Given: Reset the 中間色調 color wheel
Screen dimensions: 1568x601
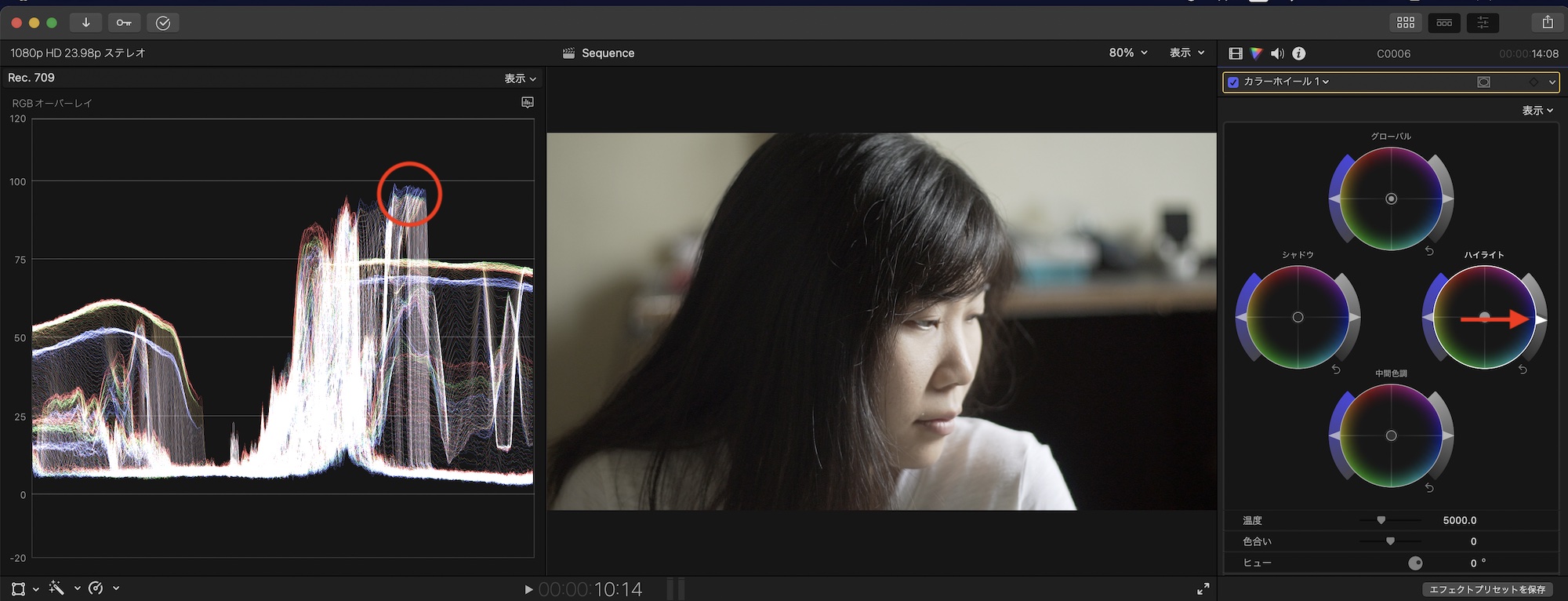Looking at the screenshot, I should click(1429, 488).
